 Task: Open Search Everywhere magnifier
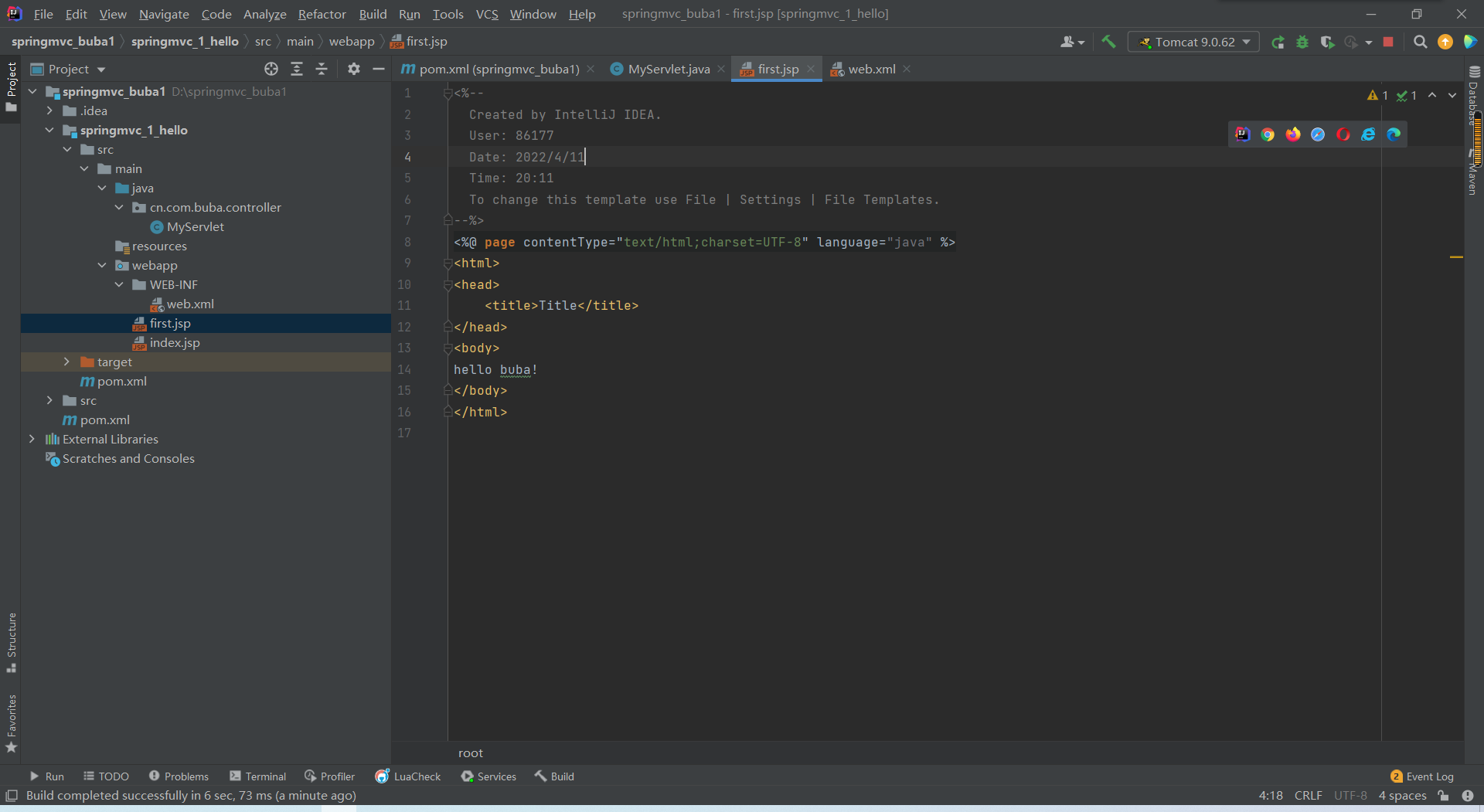[1420, 42]
